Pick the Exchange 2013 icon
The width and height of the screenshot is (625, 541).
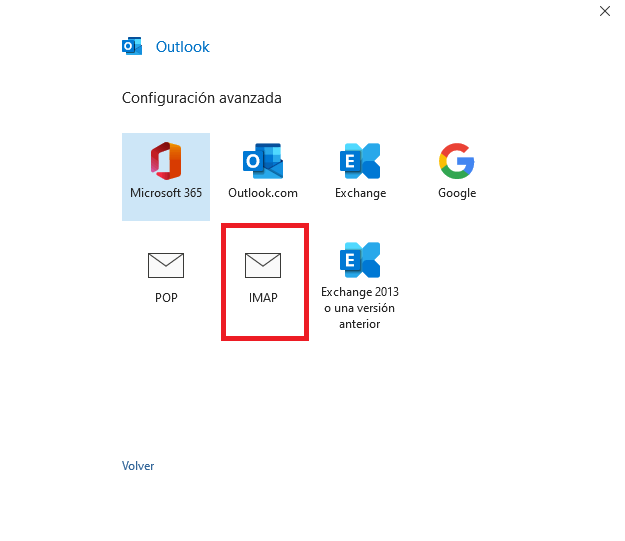point(360,260)
